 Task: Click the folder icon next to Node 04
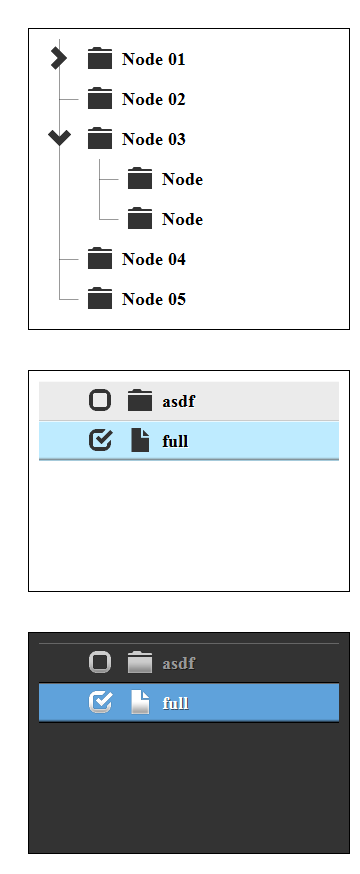coord(100,259)
